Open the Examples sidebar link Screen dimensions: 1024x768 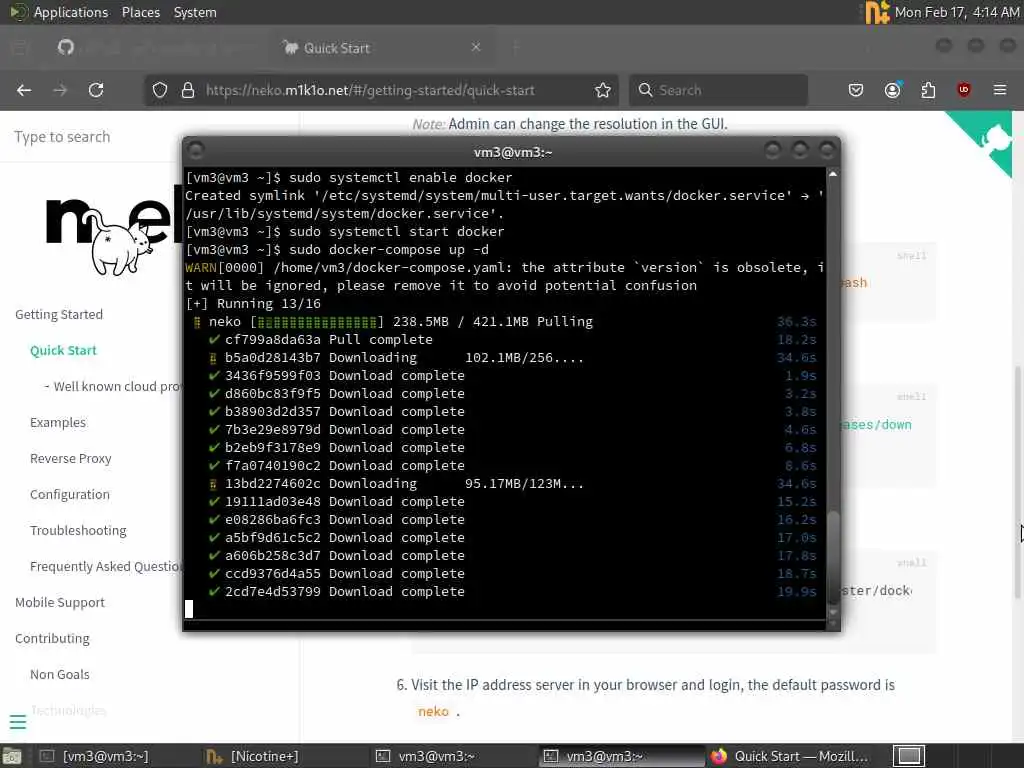(x=57, y=423)
